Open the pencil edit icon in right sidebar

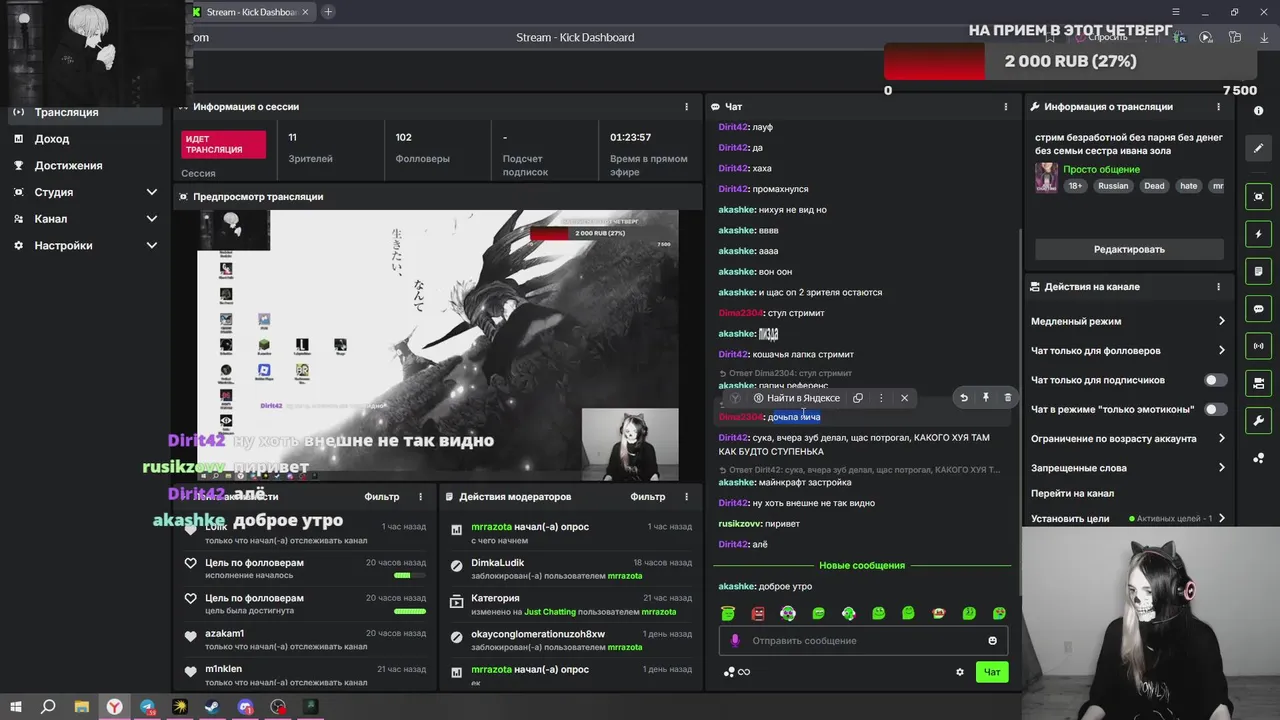point(1259,148)
